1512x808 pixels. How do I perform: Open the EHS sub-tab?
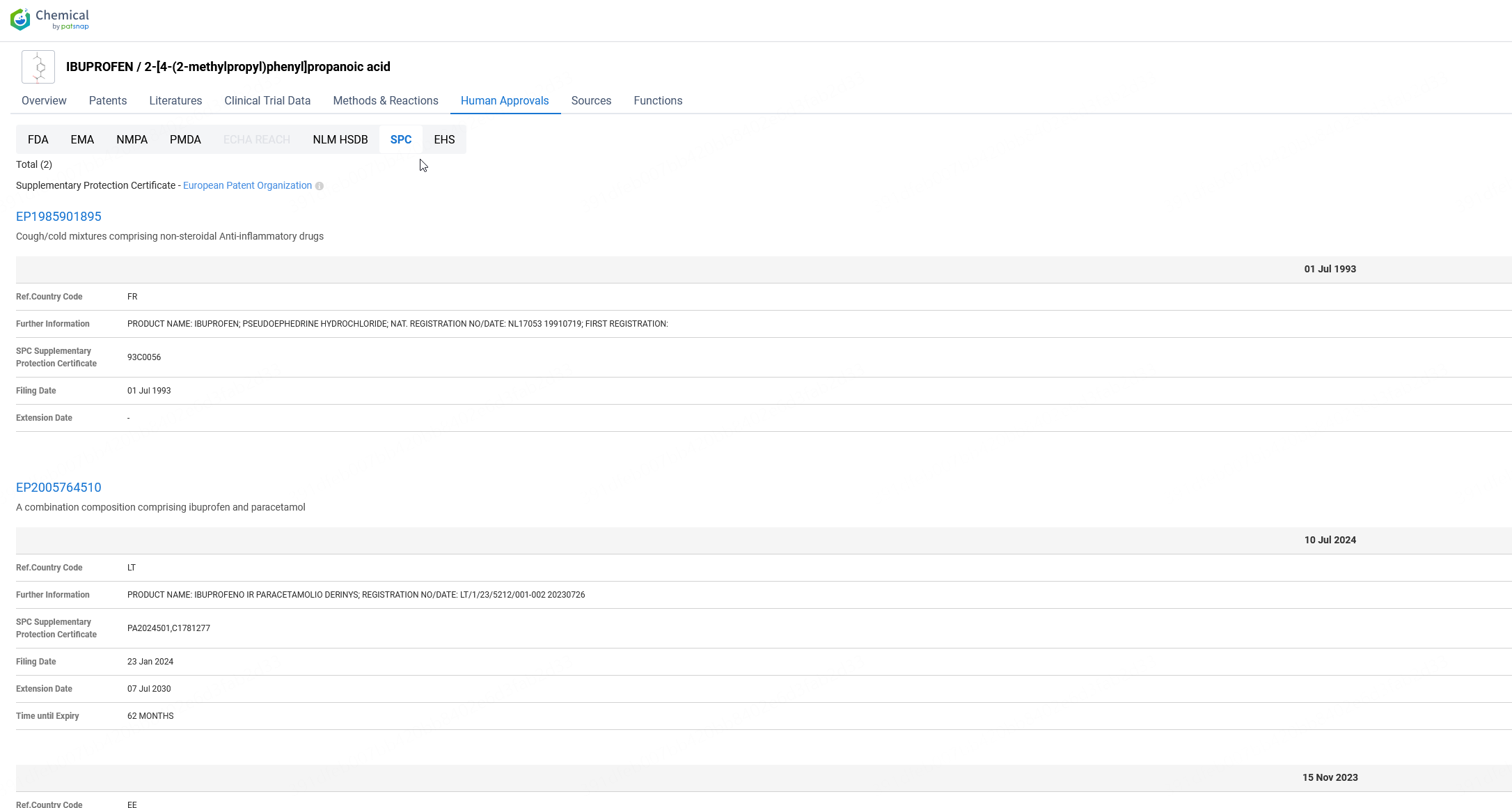pos(444,139)
